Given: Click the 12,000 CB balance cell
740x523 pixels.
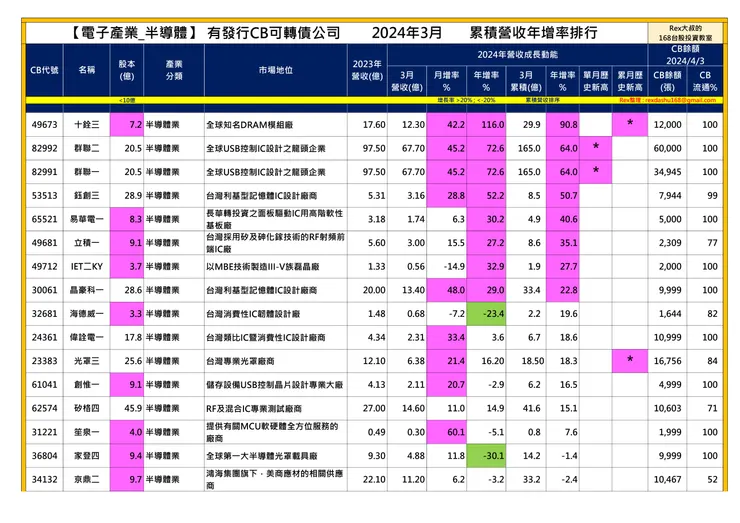Looking at the screenshot, I should (x=667, y=125).
